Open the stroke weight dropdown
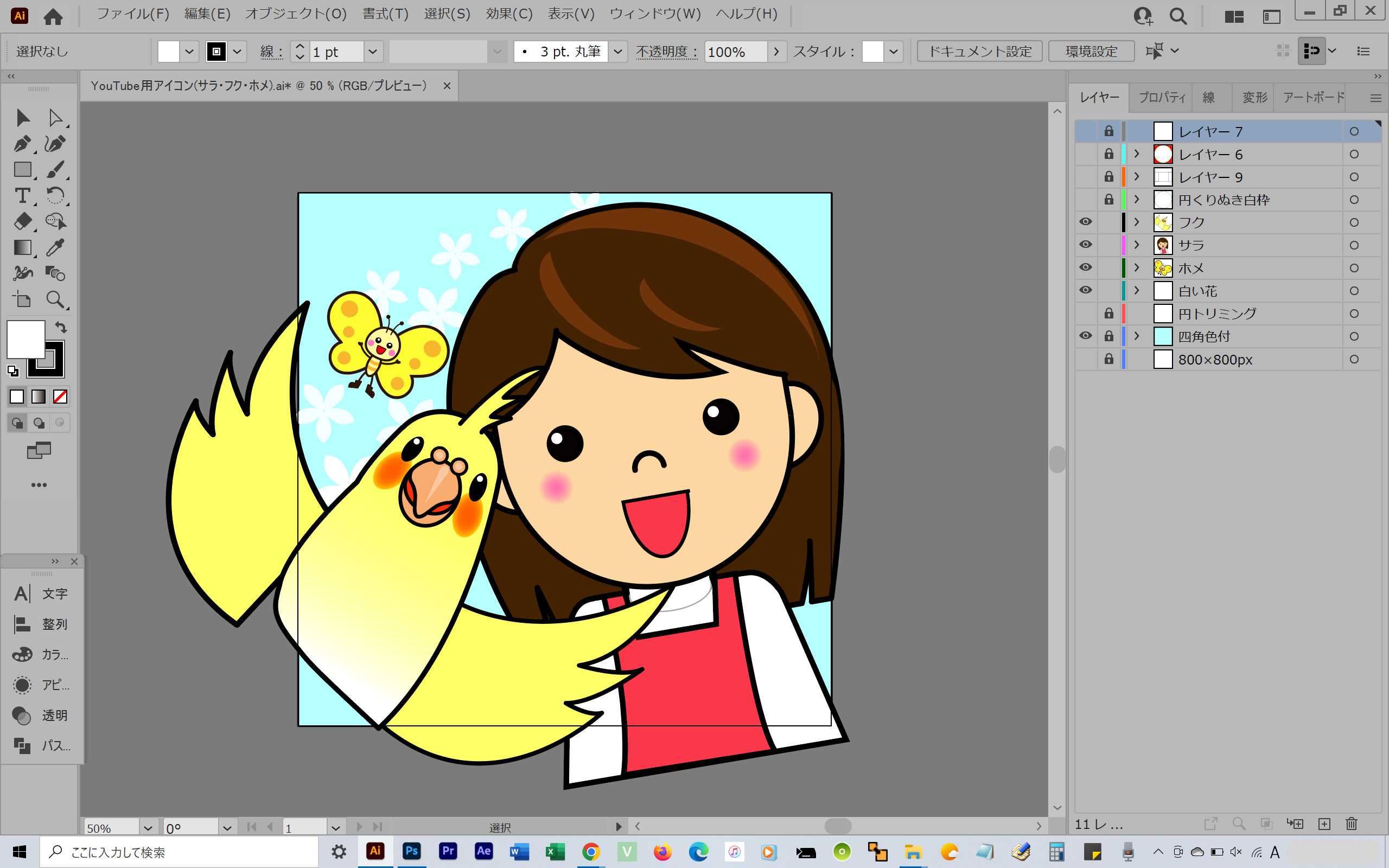 coord(373,51)
